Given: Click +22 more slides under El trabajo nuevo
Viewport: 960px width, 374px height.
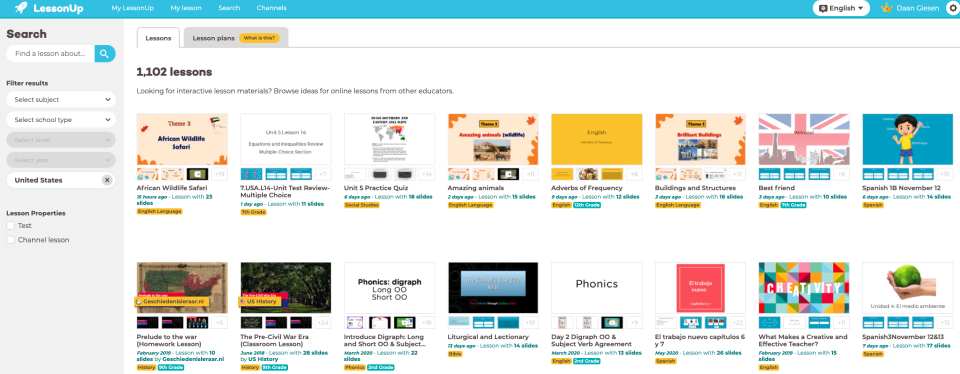Looking at the screenshot, I should (x=738, y=323).
